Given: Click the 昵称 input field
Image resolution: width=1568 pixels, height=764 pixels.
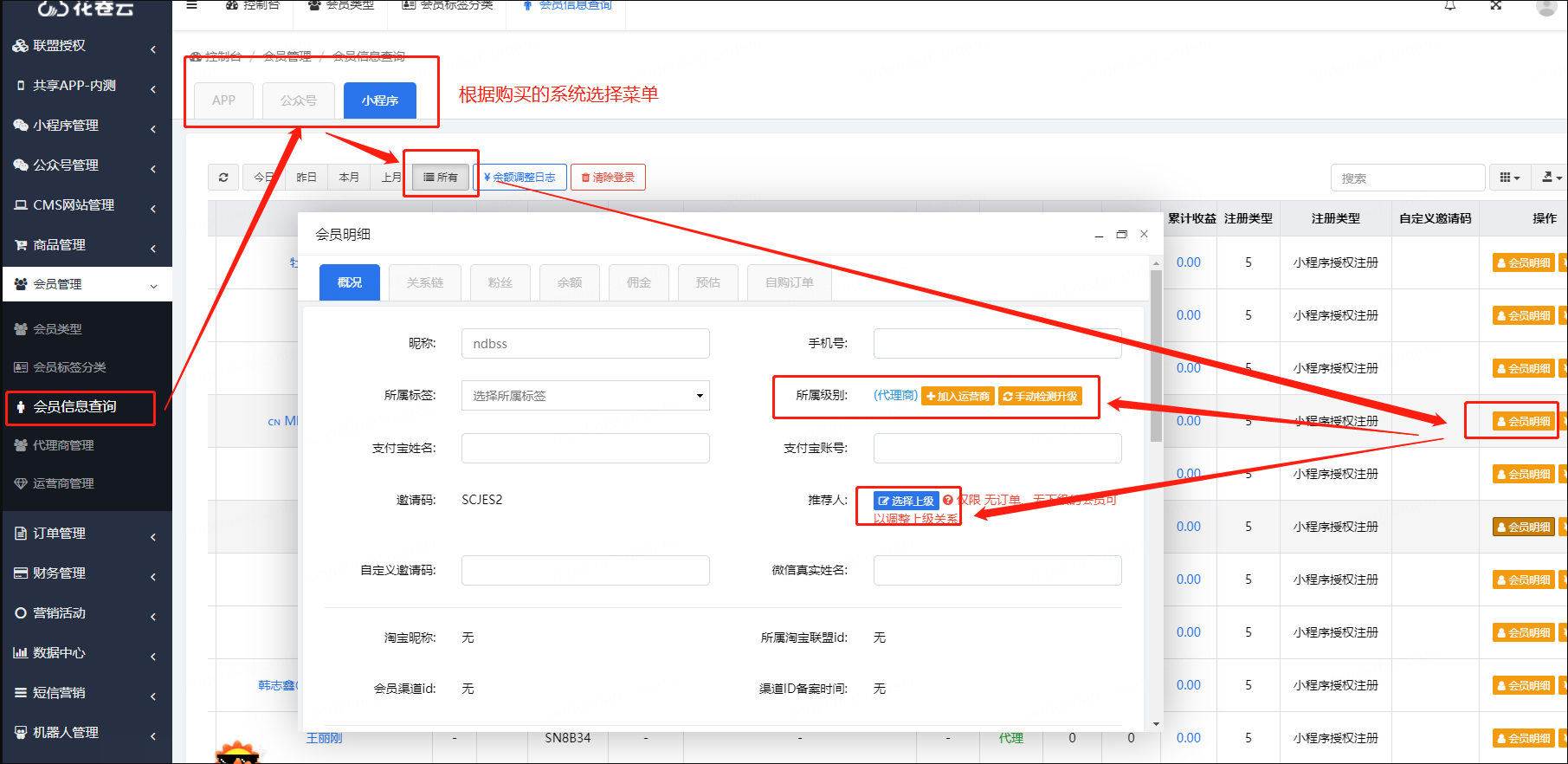Looking at the screenshot, I should (x=585, y=344).
